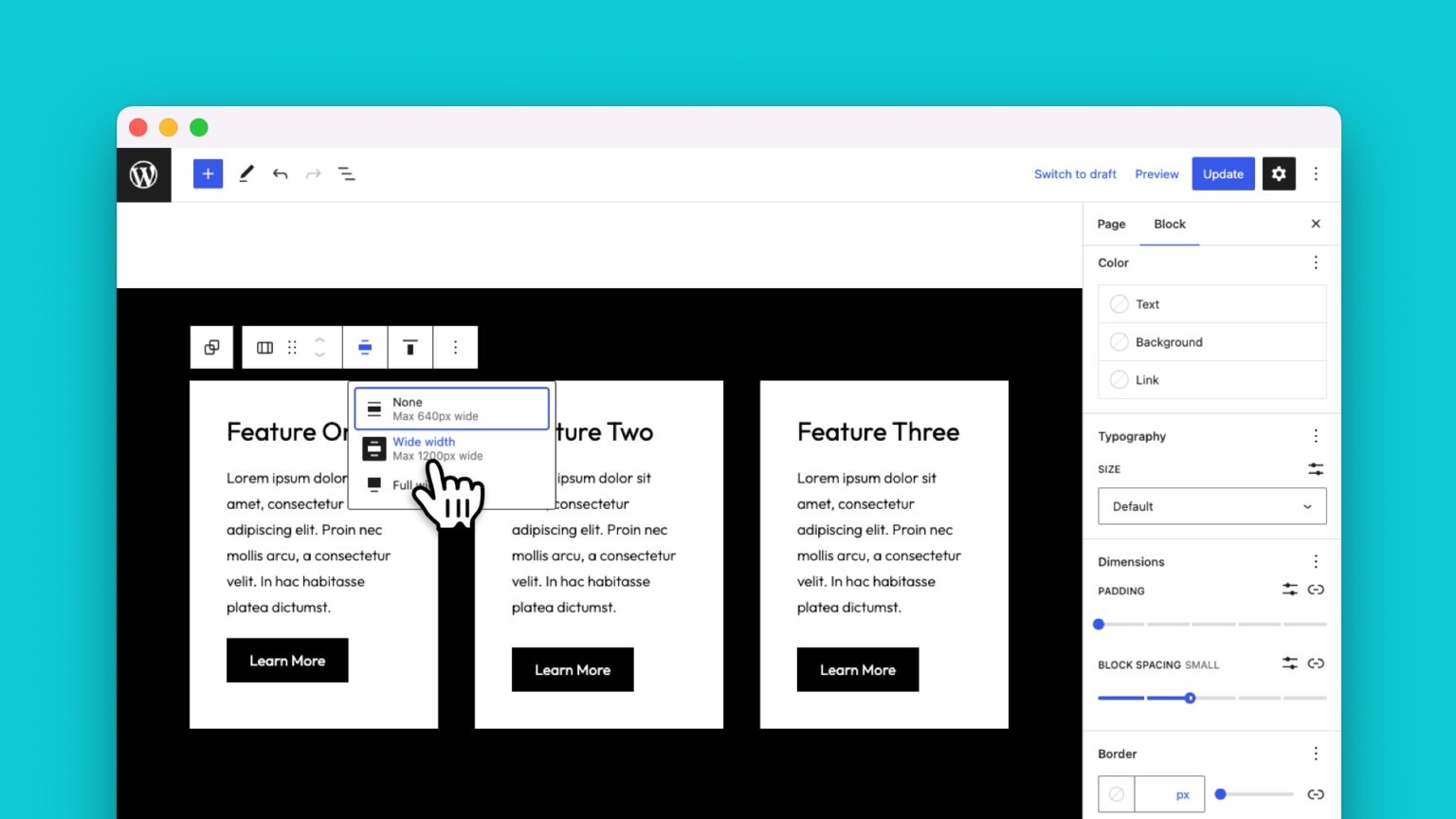
Task: Click the columns block type icon
Action: click(265, 348)
